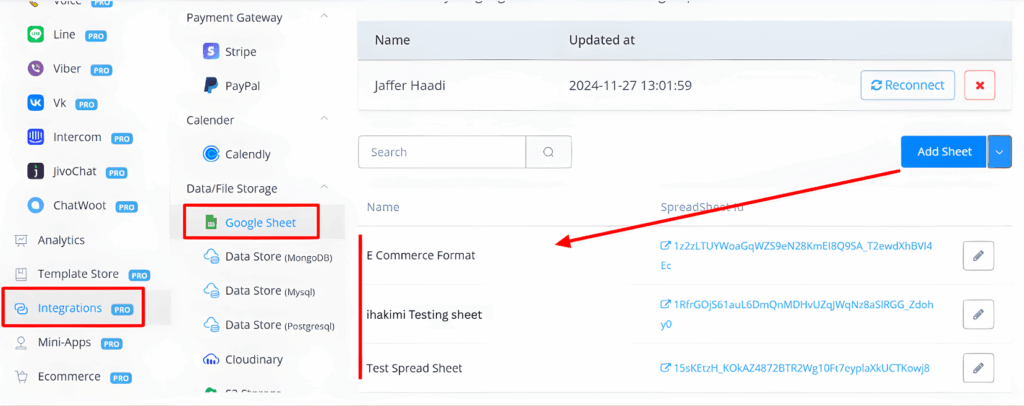Open Integrations in the sidebar
The image size is (1024, 406).
[x=70, y=308]
